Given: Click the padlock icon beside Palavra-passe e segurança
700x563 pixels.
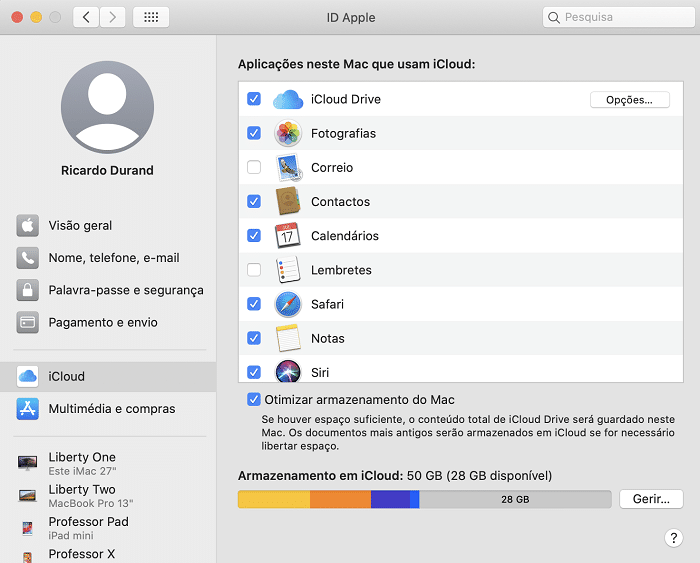Looking at the screenshot, I should (28, 290).
